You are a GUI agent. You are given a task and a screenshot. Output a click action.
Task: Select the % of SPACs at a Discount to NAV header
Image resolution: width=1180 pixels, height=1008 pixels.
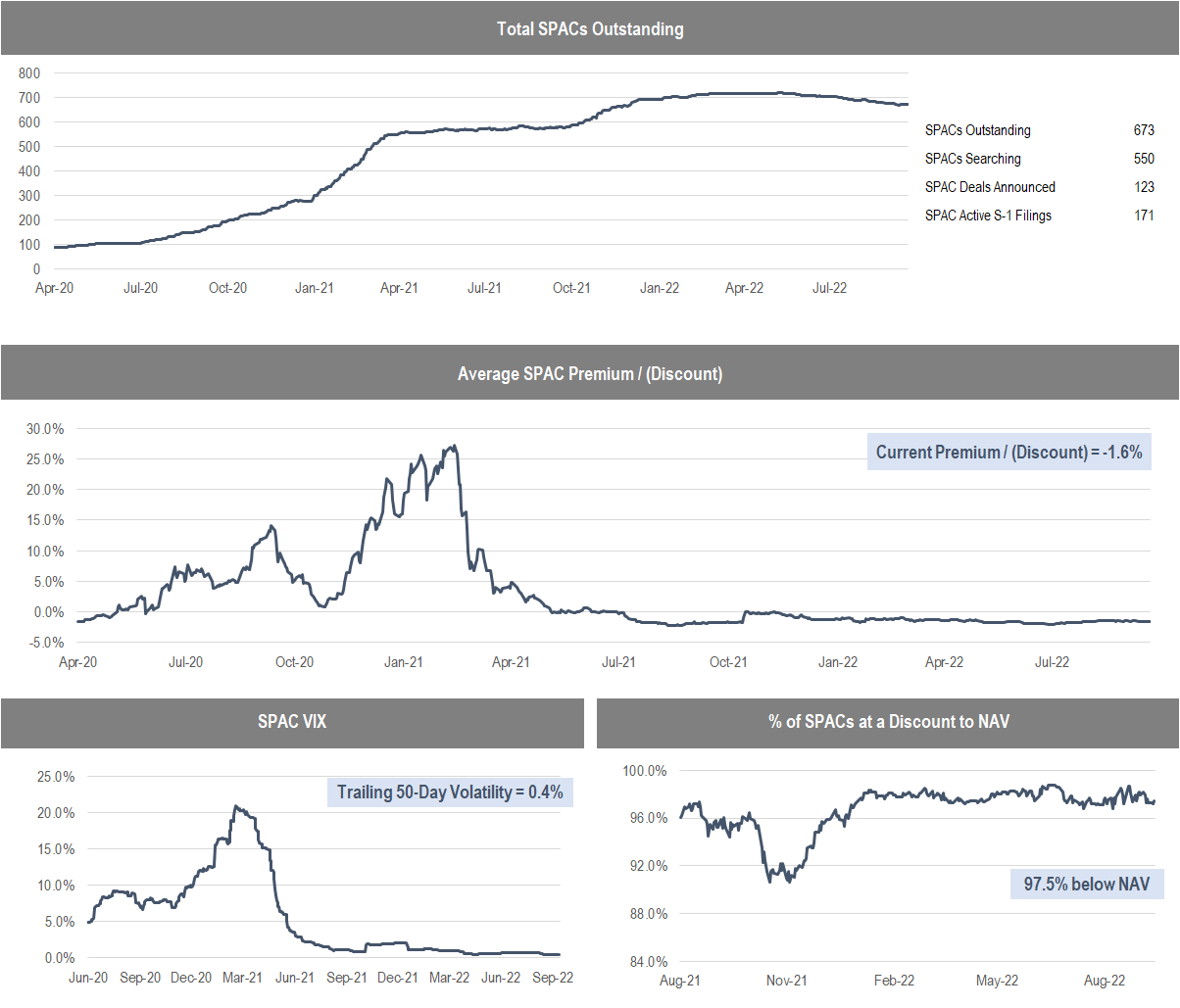[888, 722]
